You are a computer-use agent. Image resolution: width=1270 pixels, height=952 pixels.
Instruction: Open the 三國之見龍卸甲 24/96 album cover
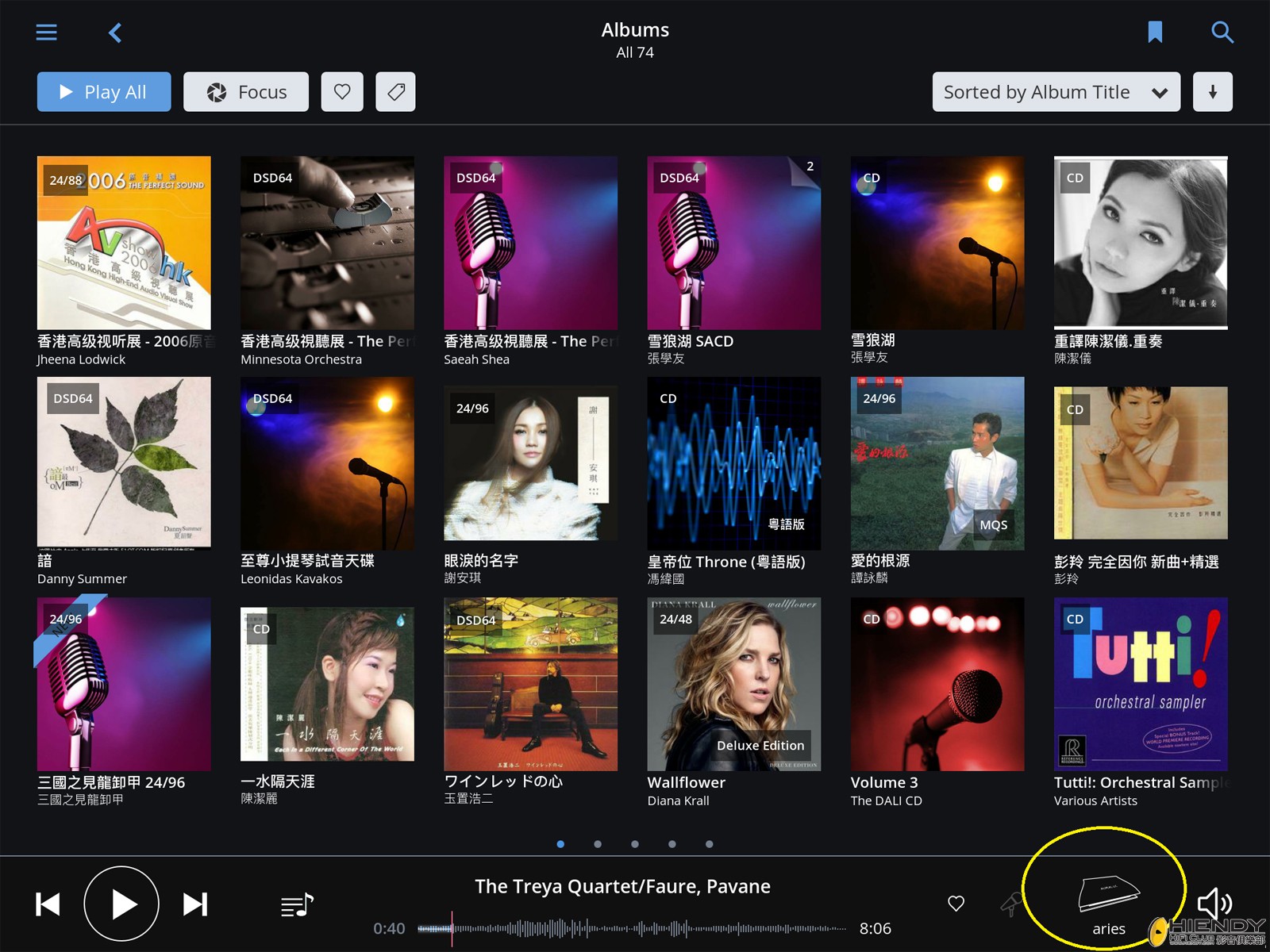click(124, 684)
